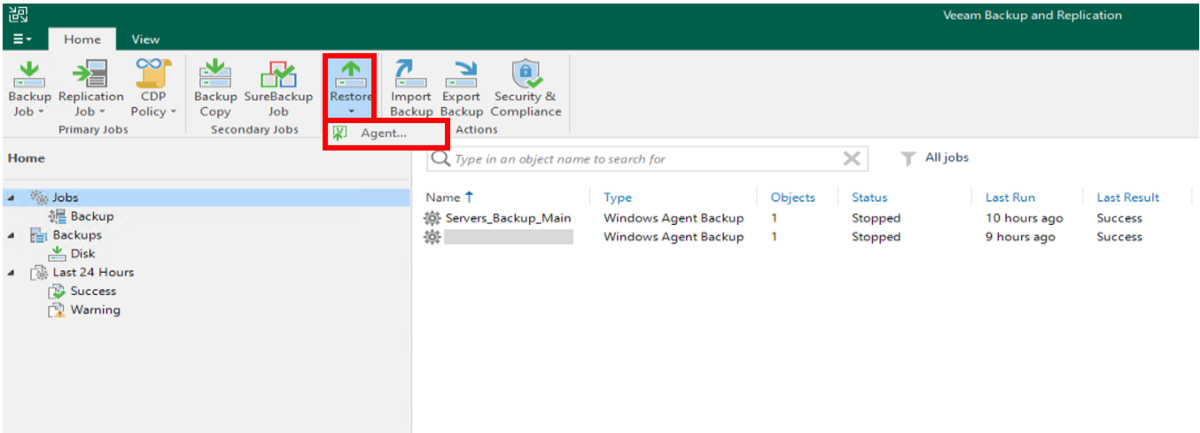Clear the search box with the X icon
Screen dimensions: 1200x433
click(851, 158)
